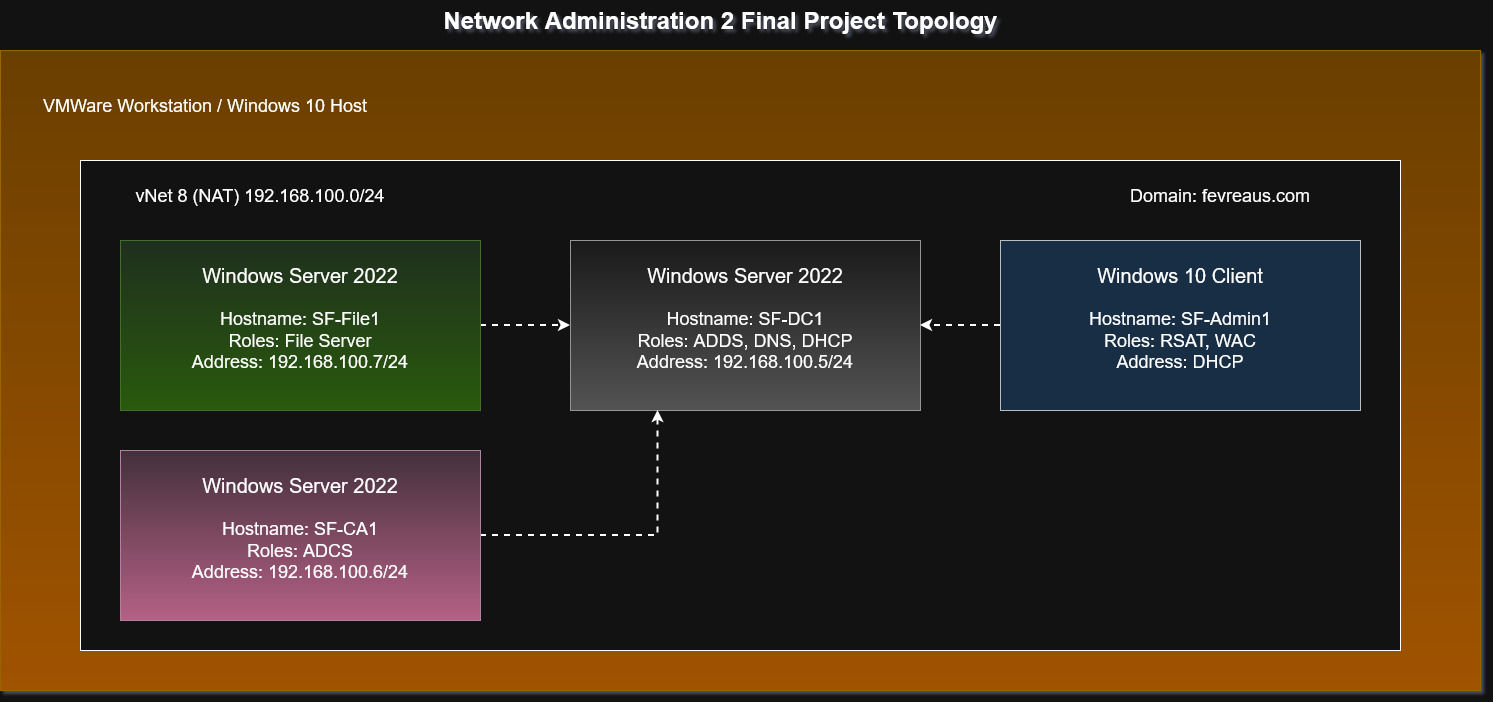The width and height of the screenshot is (1493, 702).
Task: Select the dashed arrow from SF-File1 to SF-DC1
Action: [x=525, y=324]
